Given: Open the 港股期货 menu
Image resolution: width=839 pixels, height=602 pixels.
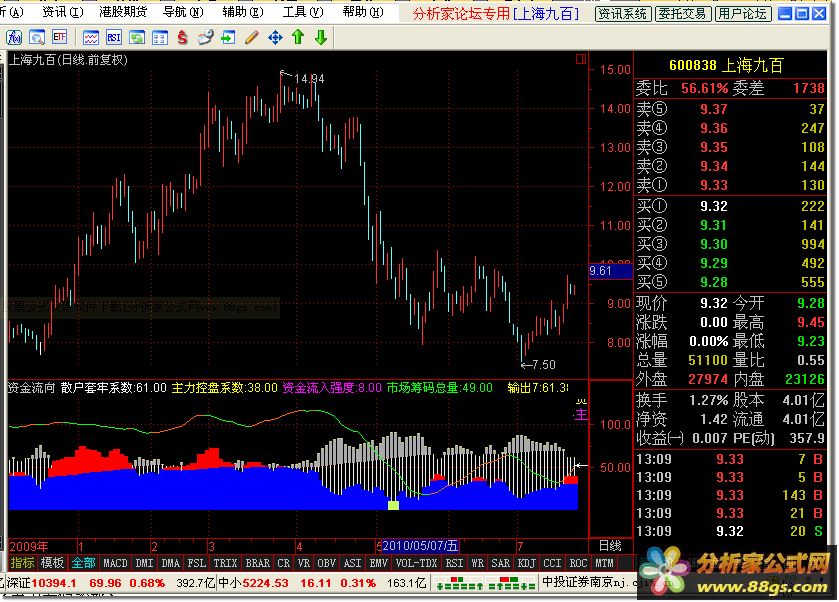Looking at the screenshot, I should [x=123, y=12].
